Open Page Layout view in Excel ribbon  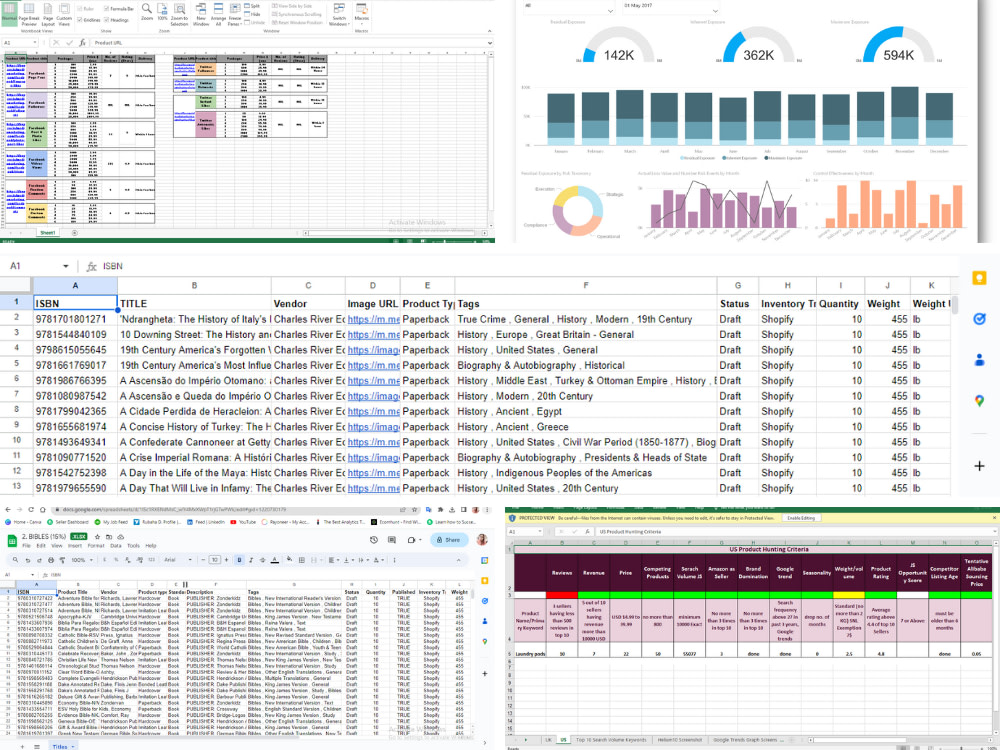point(48,14)
